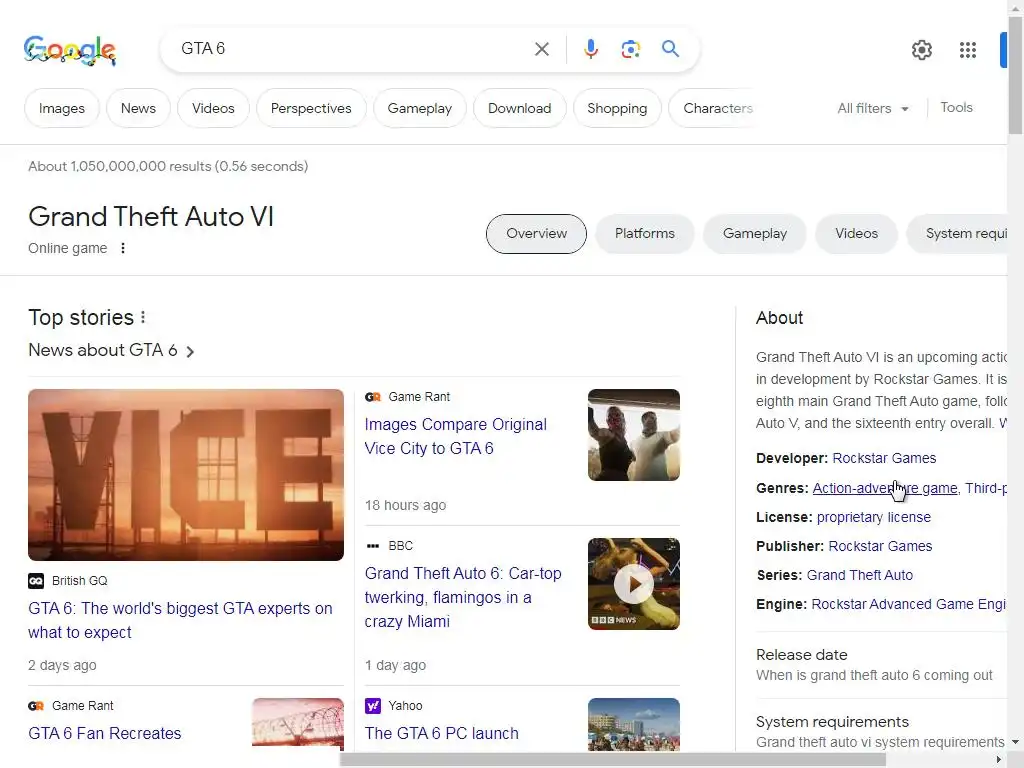The image size is (1024, 768).
Task: Open the Game Rant Vice City comparison thumbnail
Action: coord(633,435)
